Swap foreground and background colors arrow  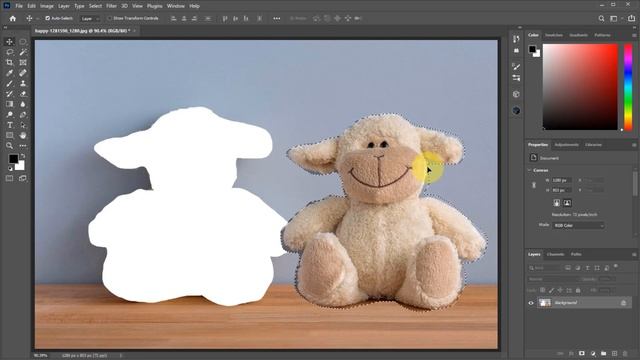(23, 156)
